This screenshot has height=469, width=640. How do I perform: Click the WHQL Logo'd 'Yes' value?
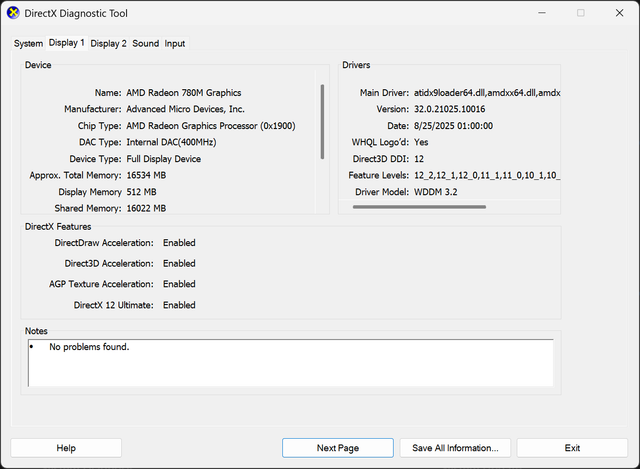[421, 142]
